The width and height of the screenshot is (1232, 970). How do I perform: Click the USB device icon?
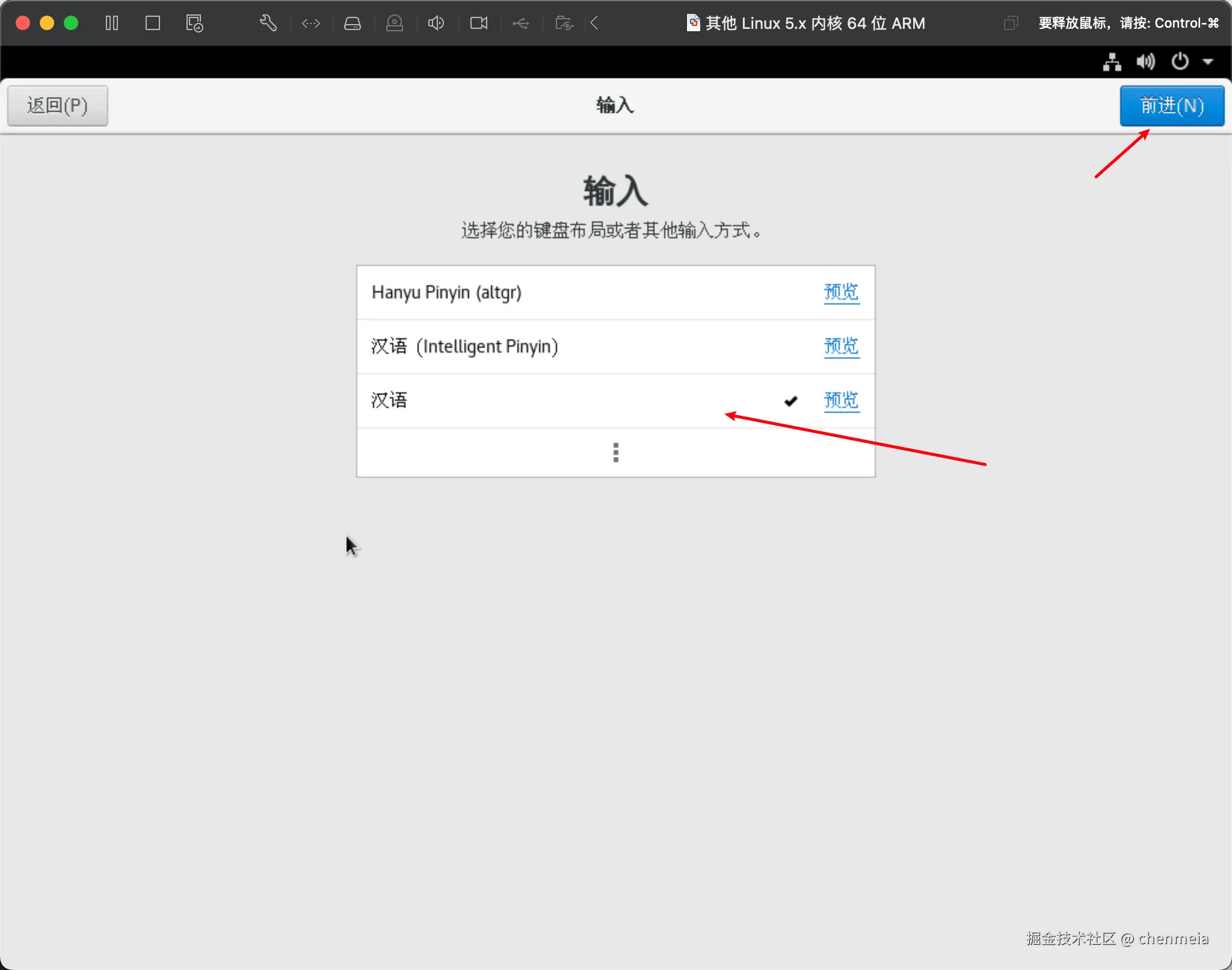click(x=521, y=23)
